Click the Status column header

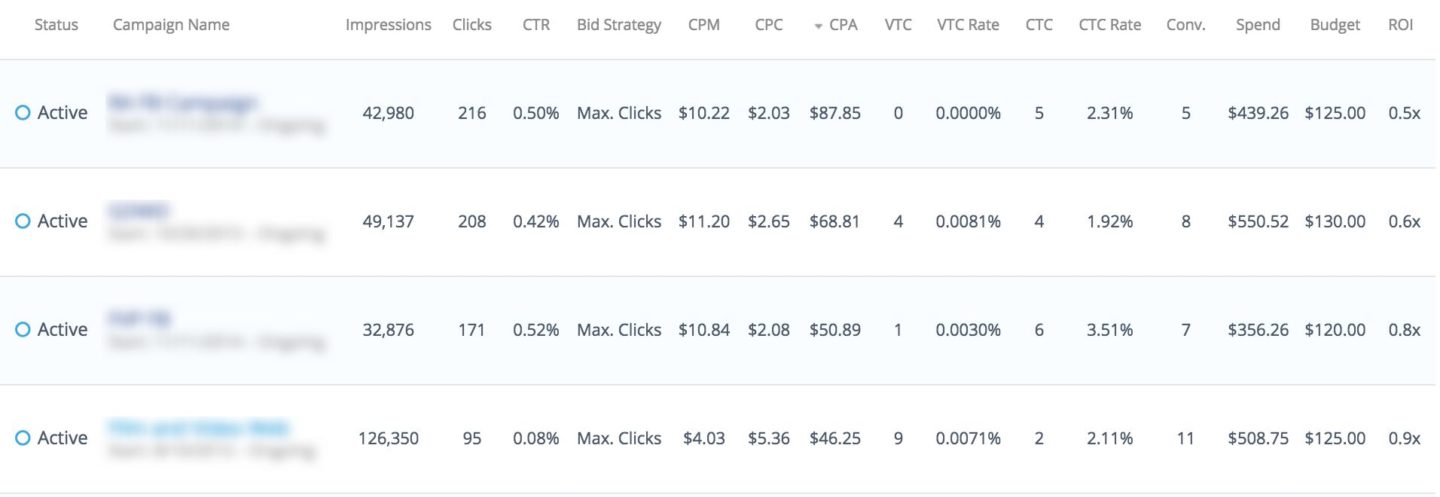(56, 25)
